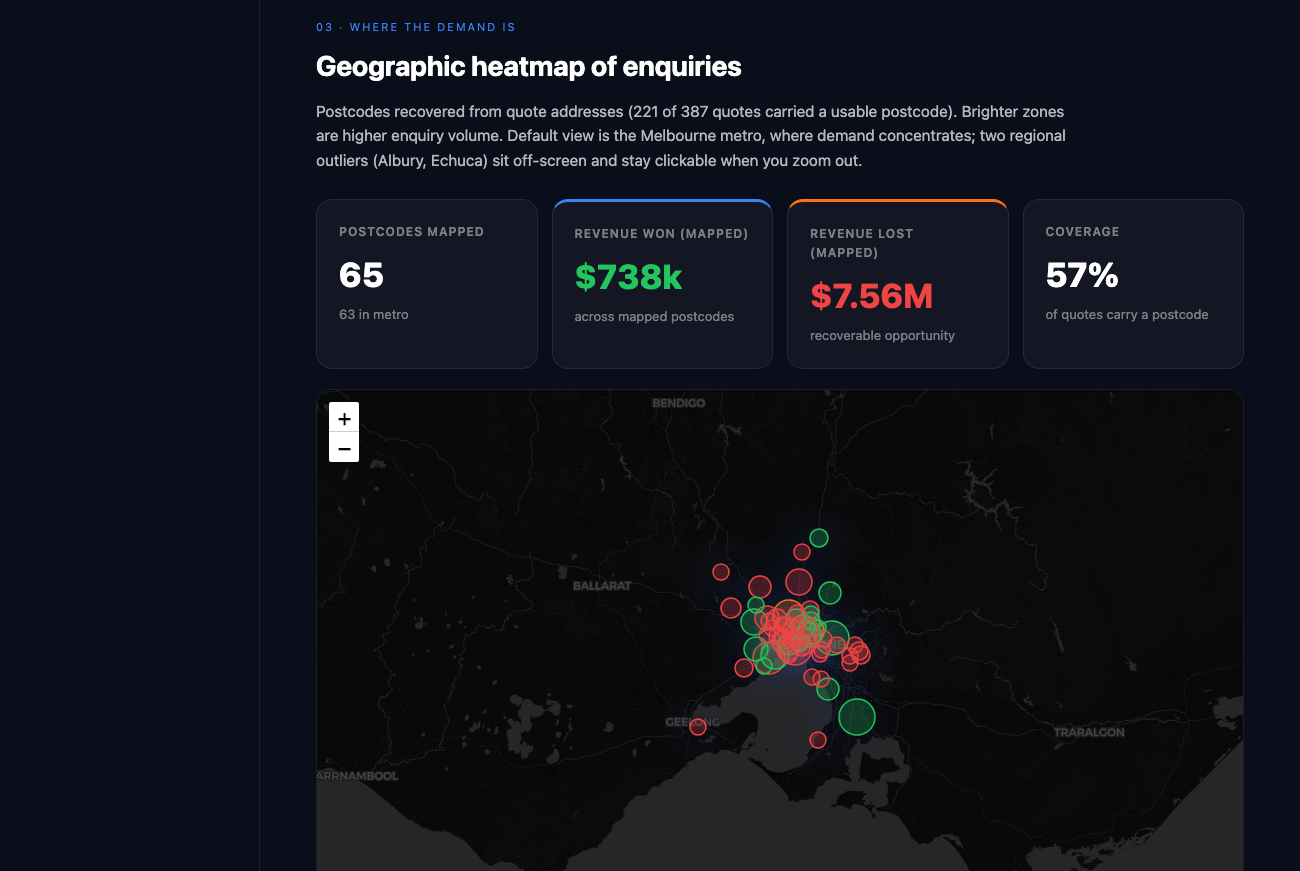Image resolution: width=1300 pixels, height=871 pixels.
Task: Zoom out the map with the minus button
Action: click(344, 448)
